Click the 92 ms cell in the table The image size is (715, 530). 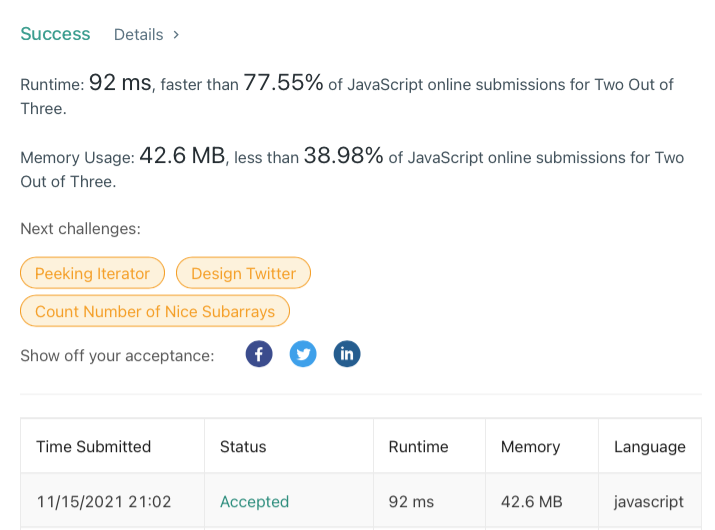[412, 502]
